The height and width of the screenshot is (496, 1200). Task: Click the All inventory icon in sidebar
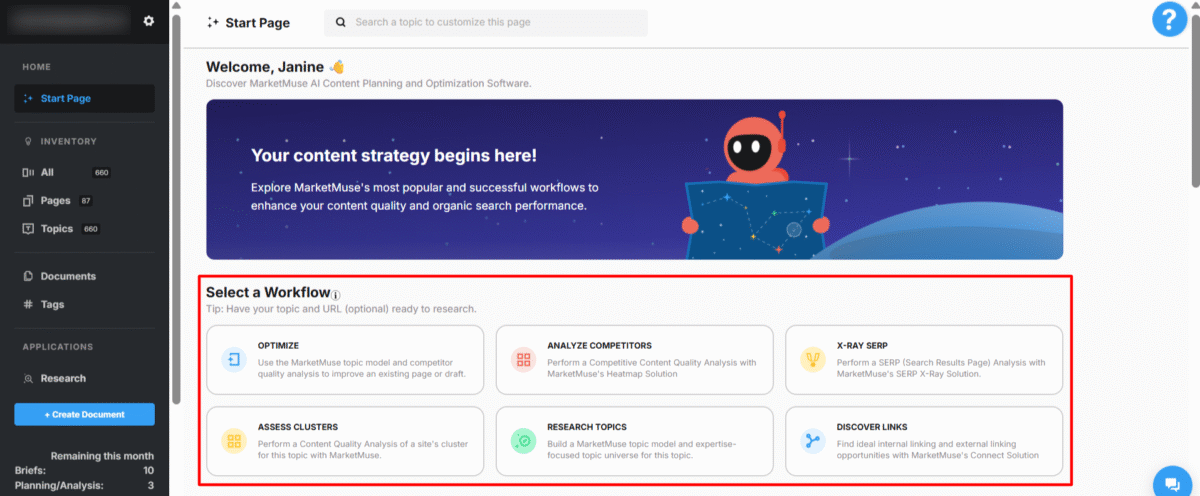28,173
